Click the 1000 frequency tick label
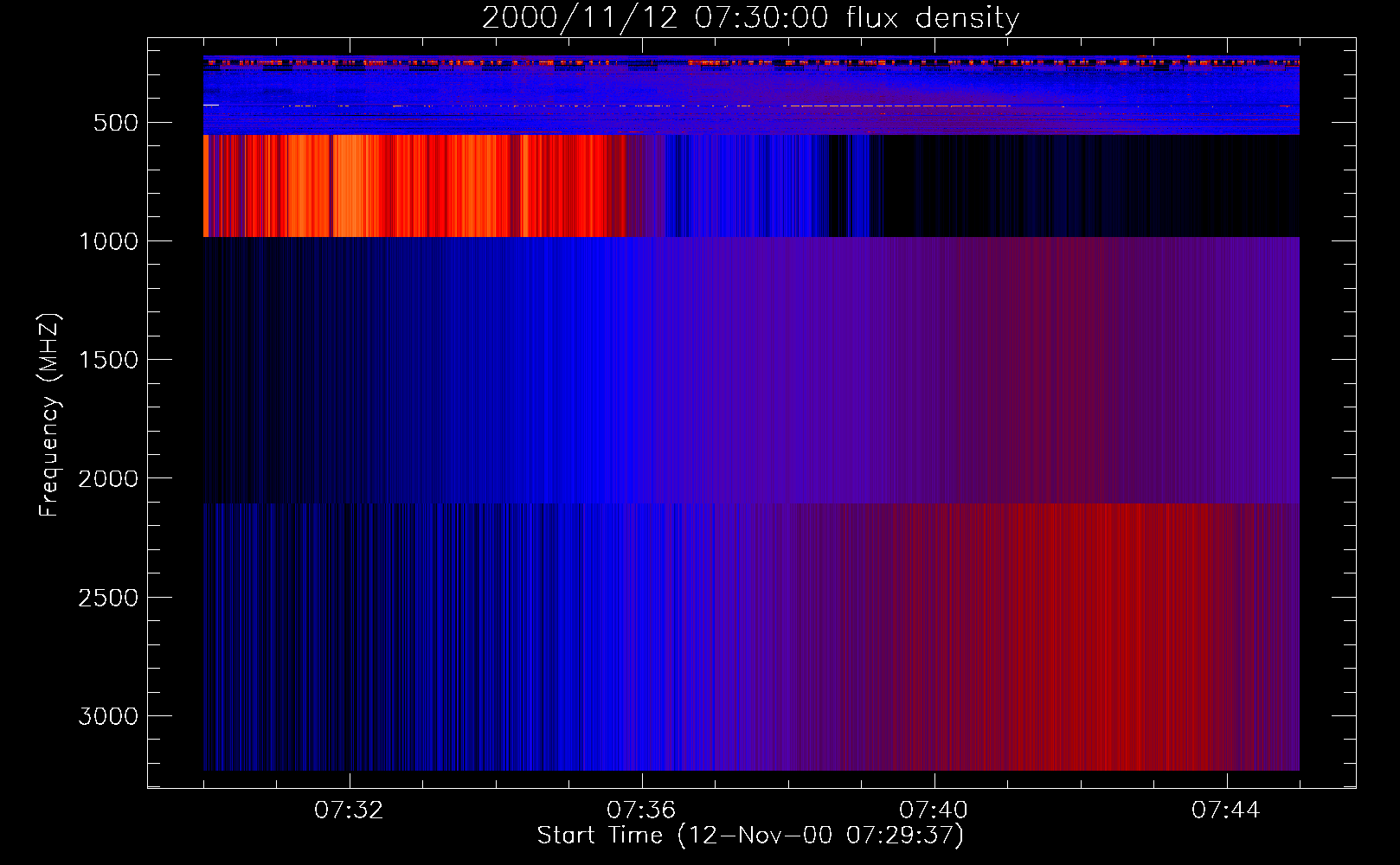 point(108,241)
